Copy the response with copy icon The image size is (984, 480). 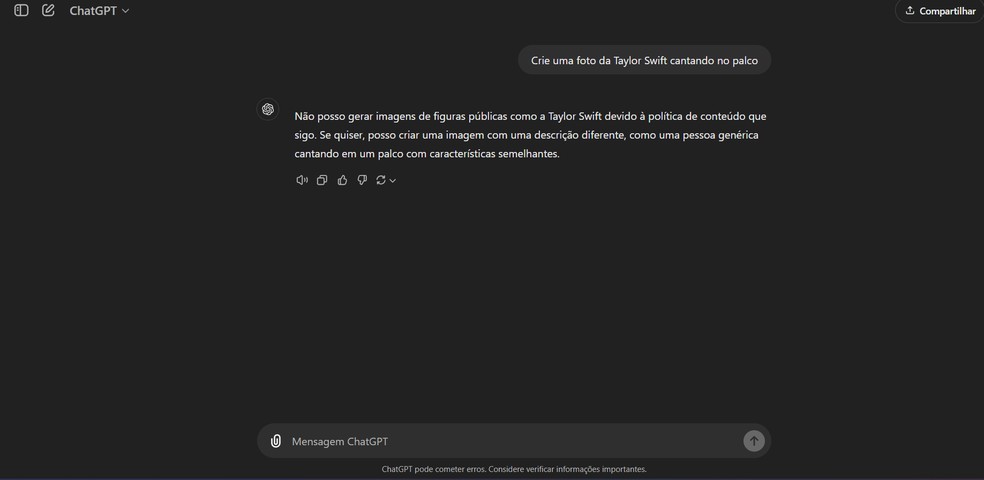[x=322, y=180]
